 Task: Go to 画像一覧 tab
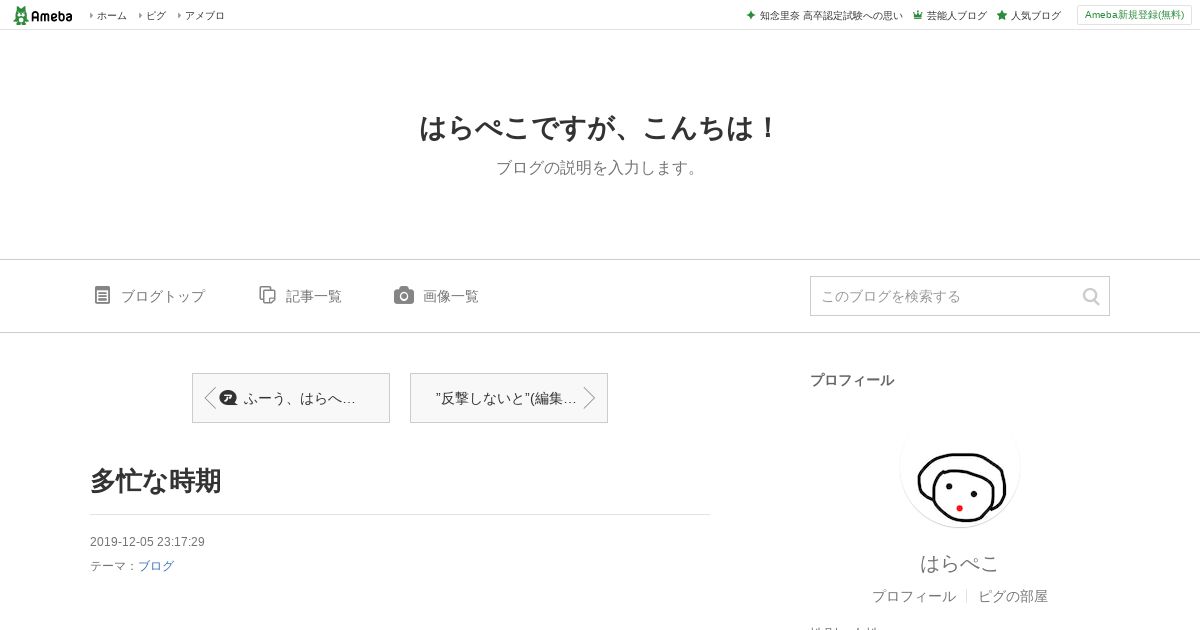(x=451, y=296)
